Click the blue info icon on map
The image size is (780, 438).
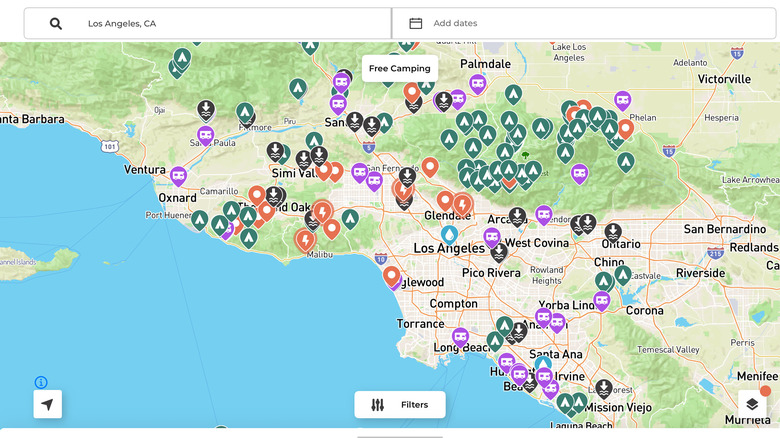41,382
